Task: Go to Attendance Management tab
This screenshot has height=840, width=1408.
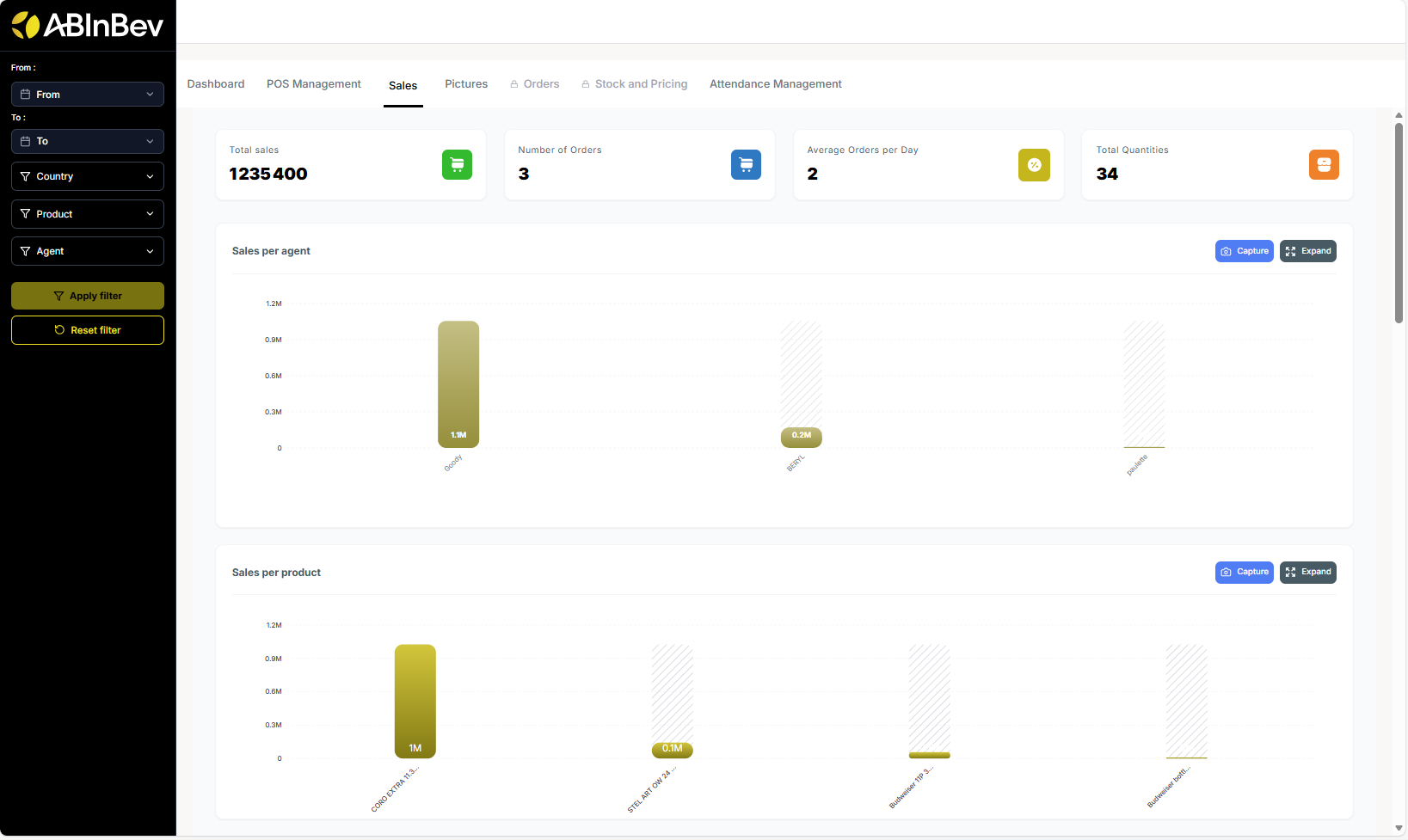Action: point(775,84)
